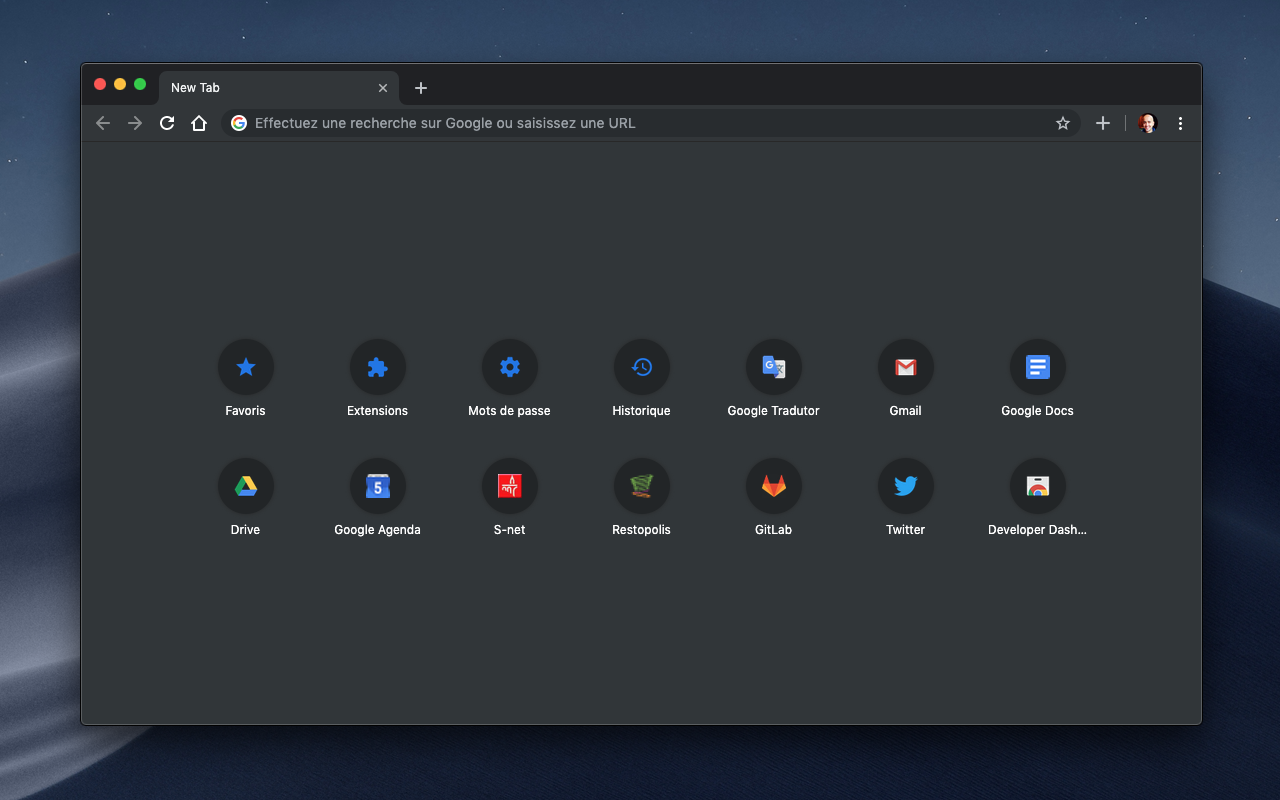Viewport: 1280px width, 800px height.
Task: Open the Gmail envelope shortcut
Action: 905,367
